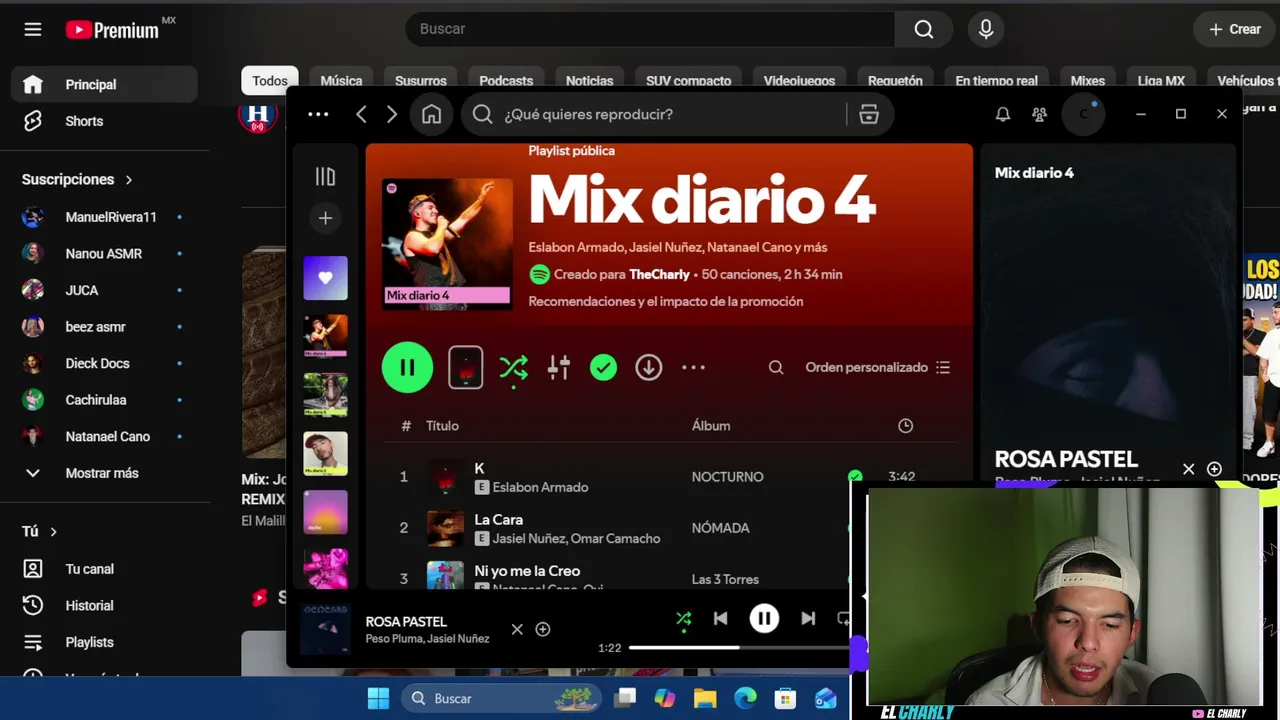This screenshot has height=720, width=1280.
Task: Select the Videojuegos filter chip on YouTube
Action: pos(799,81)
